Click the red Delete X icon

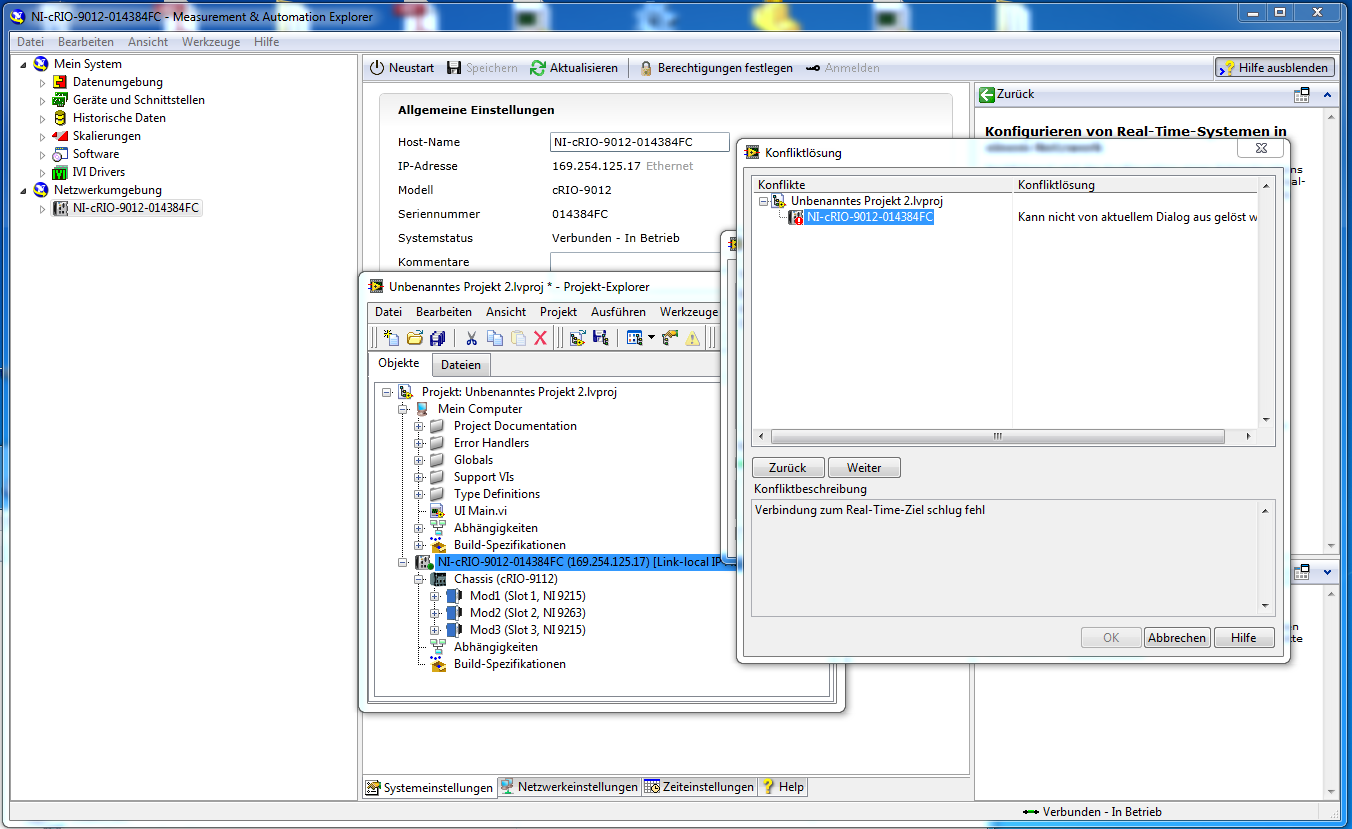540,338
